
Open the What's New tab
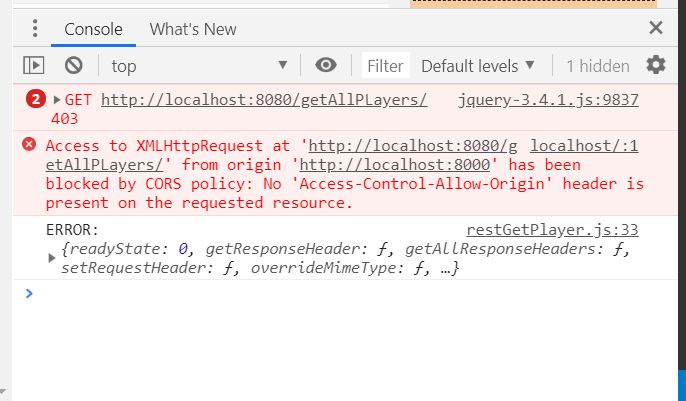click(193, 29)
